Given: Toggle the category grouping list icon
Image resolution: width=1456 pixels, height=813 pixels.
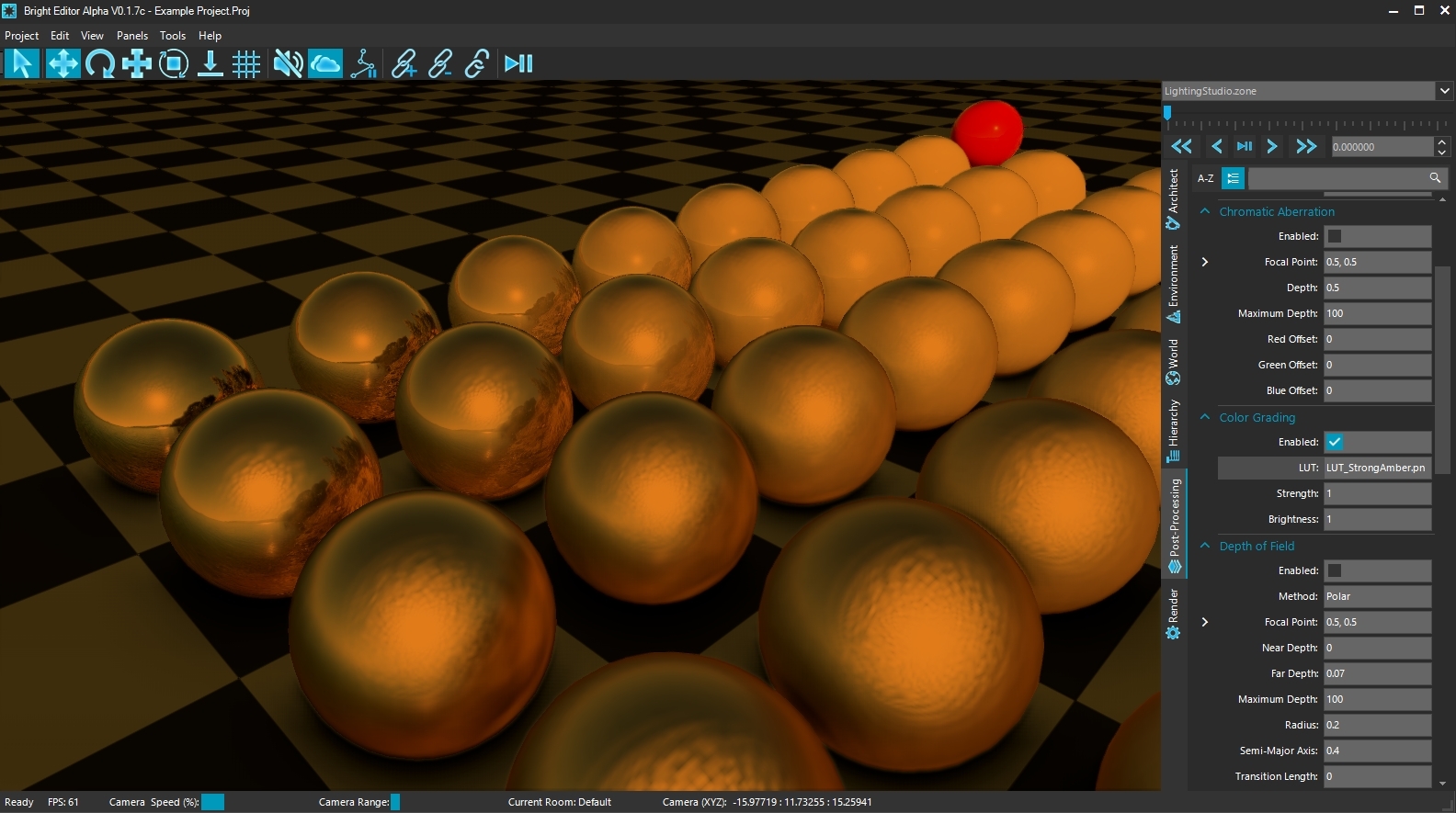Looking at the screenshot, I should (1234, 178).
